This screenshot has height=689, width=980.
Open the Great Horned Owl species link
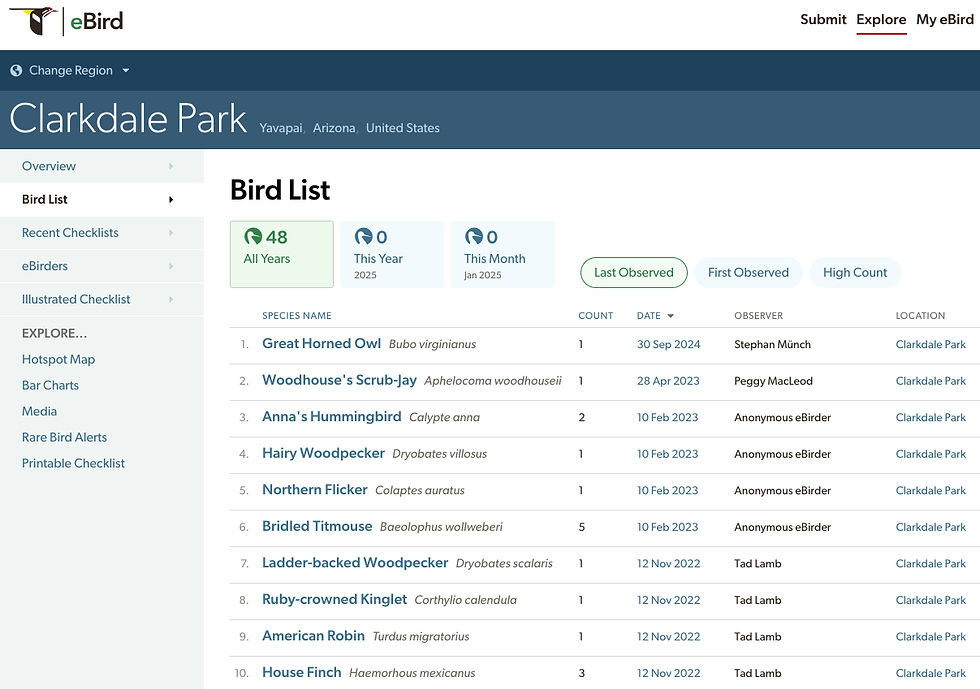click(x=321, y=344)
